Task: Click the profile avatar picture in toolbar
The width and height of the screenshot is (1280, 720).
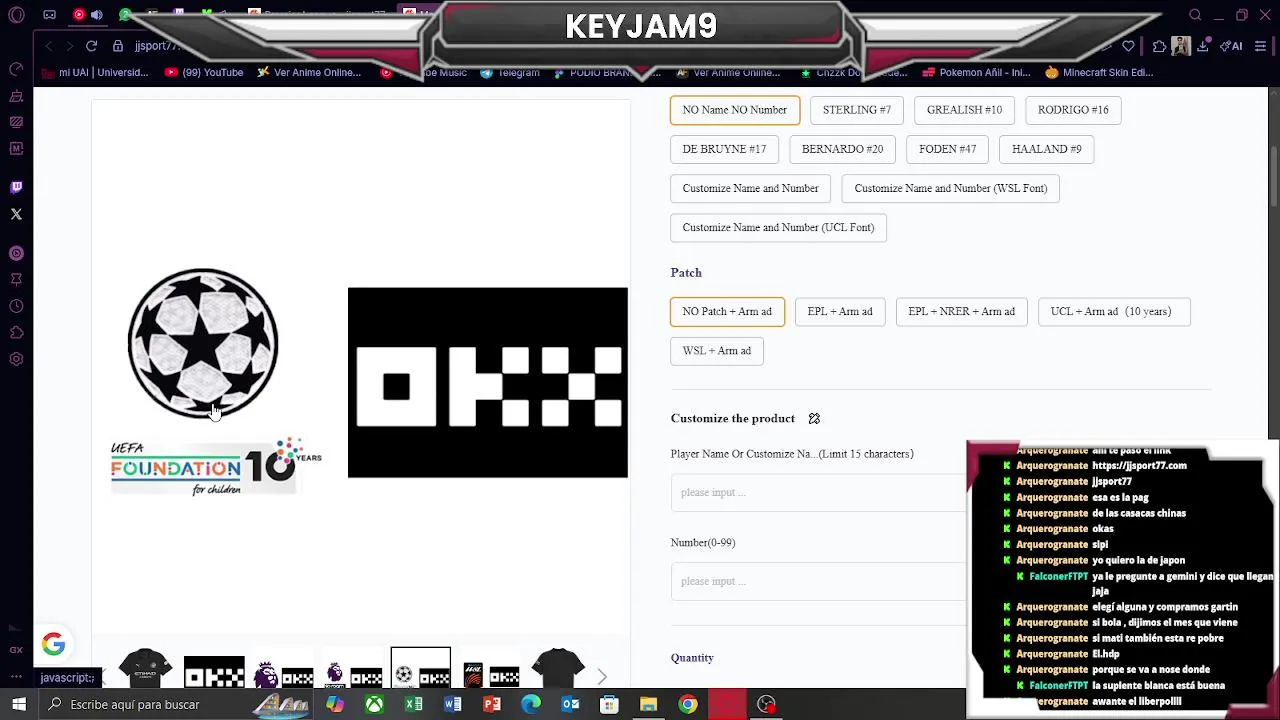Action: [1181, 46]
